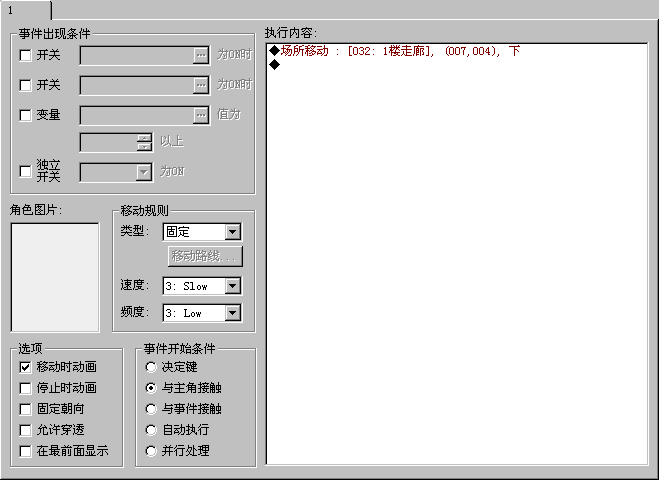Open the 速度 speed dropdown
The width and height of the screenshot is (659, 480).
pyautogui.click(x=232, y=286)
